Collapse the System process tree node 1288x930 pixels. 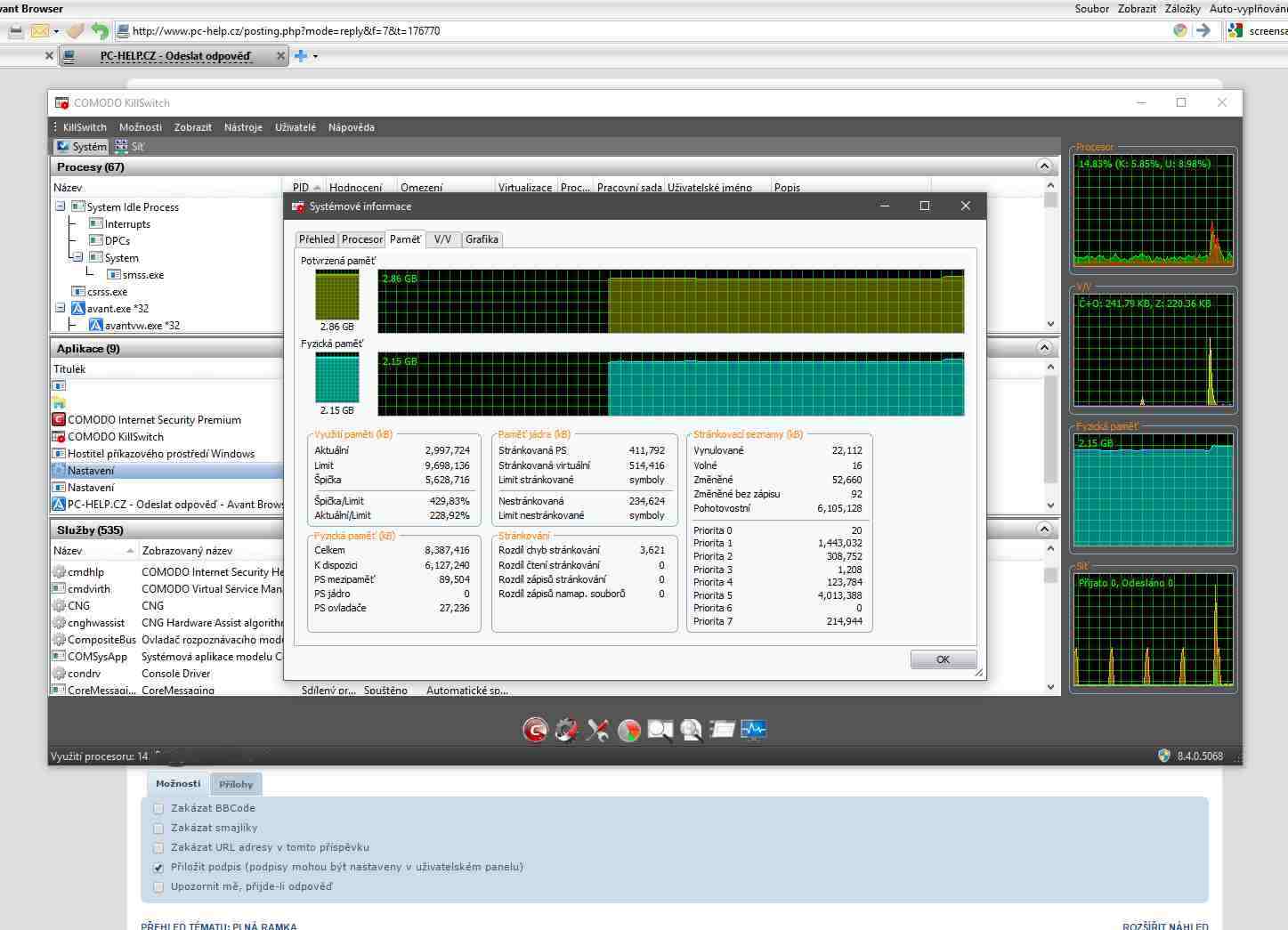(78, 257)
